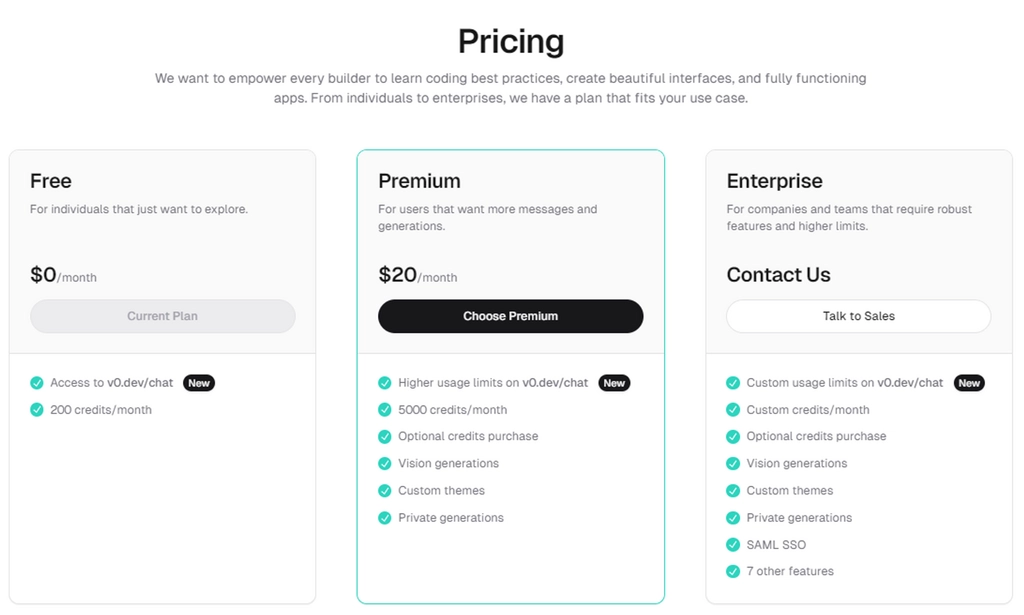
Task: Click checkmark beside Access to v0.dev/chat
Action: point(37,383)
